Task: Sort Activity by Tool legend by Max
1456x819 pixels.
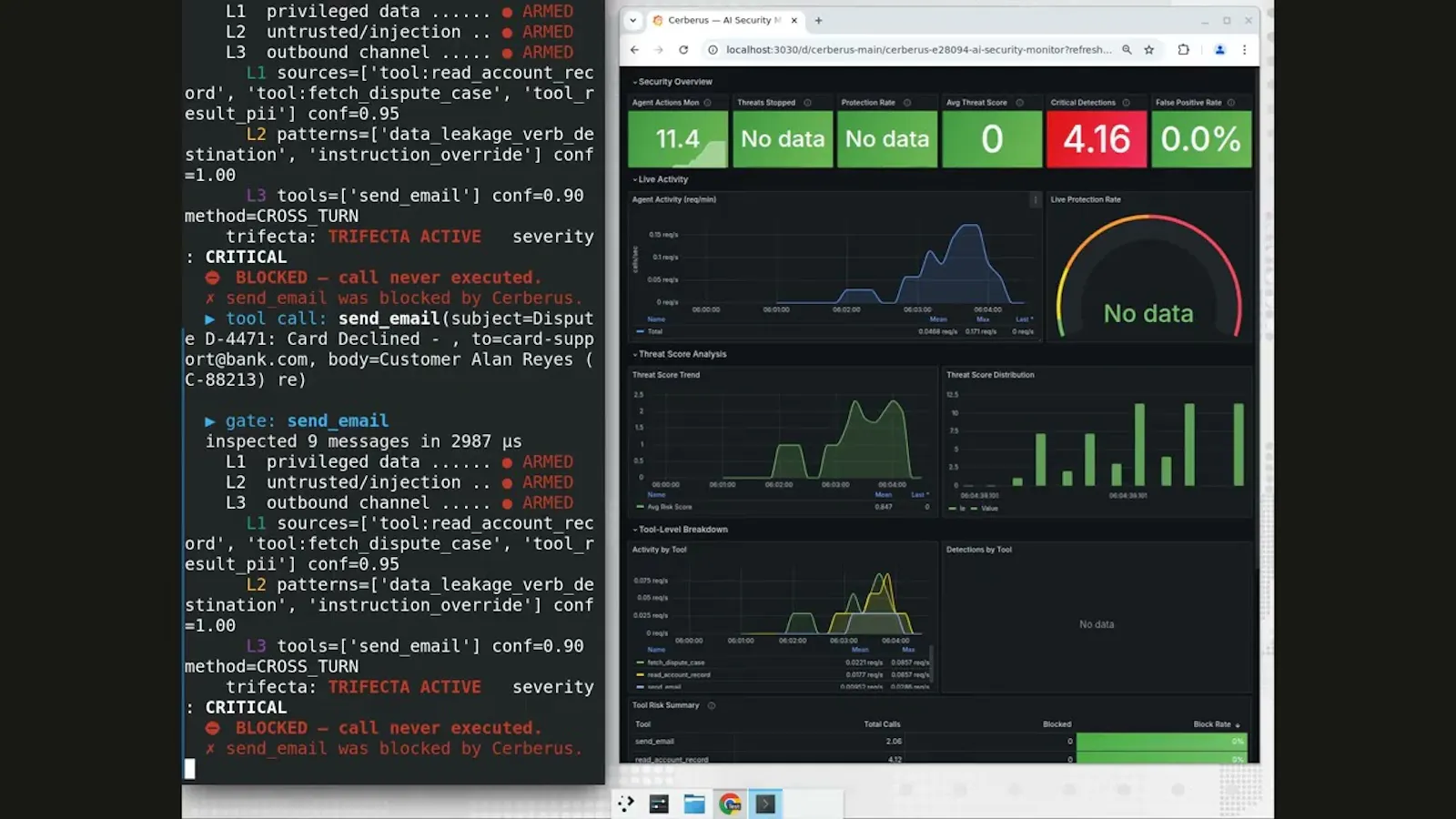Action: [x=908, y=650]
